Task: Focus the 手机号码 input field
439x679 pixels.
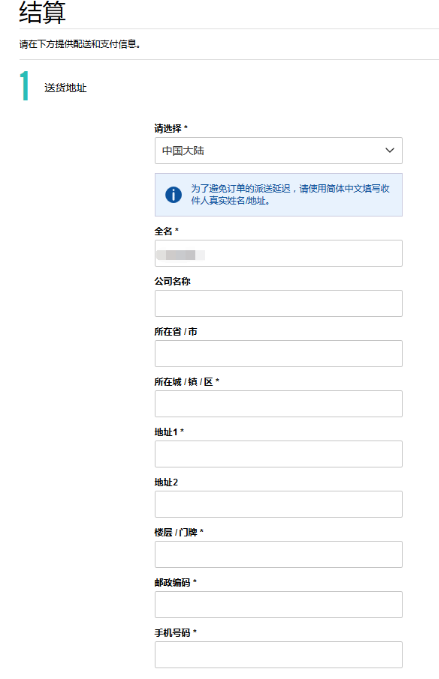Action: click(279, 655)
